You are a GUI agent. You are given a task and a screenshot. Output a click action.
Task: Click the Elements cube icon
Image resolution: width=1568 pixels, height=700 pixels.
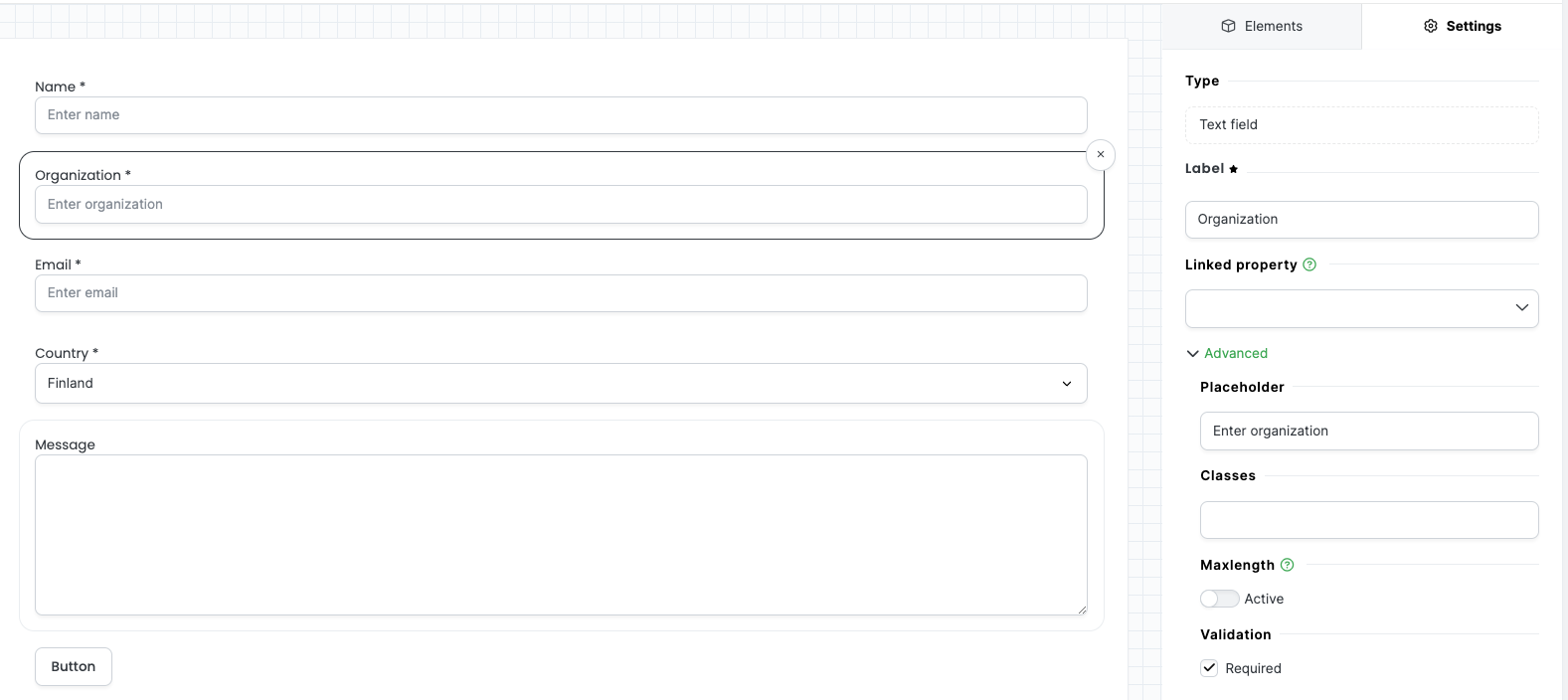coord(1229,26)
